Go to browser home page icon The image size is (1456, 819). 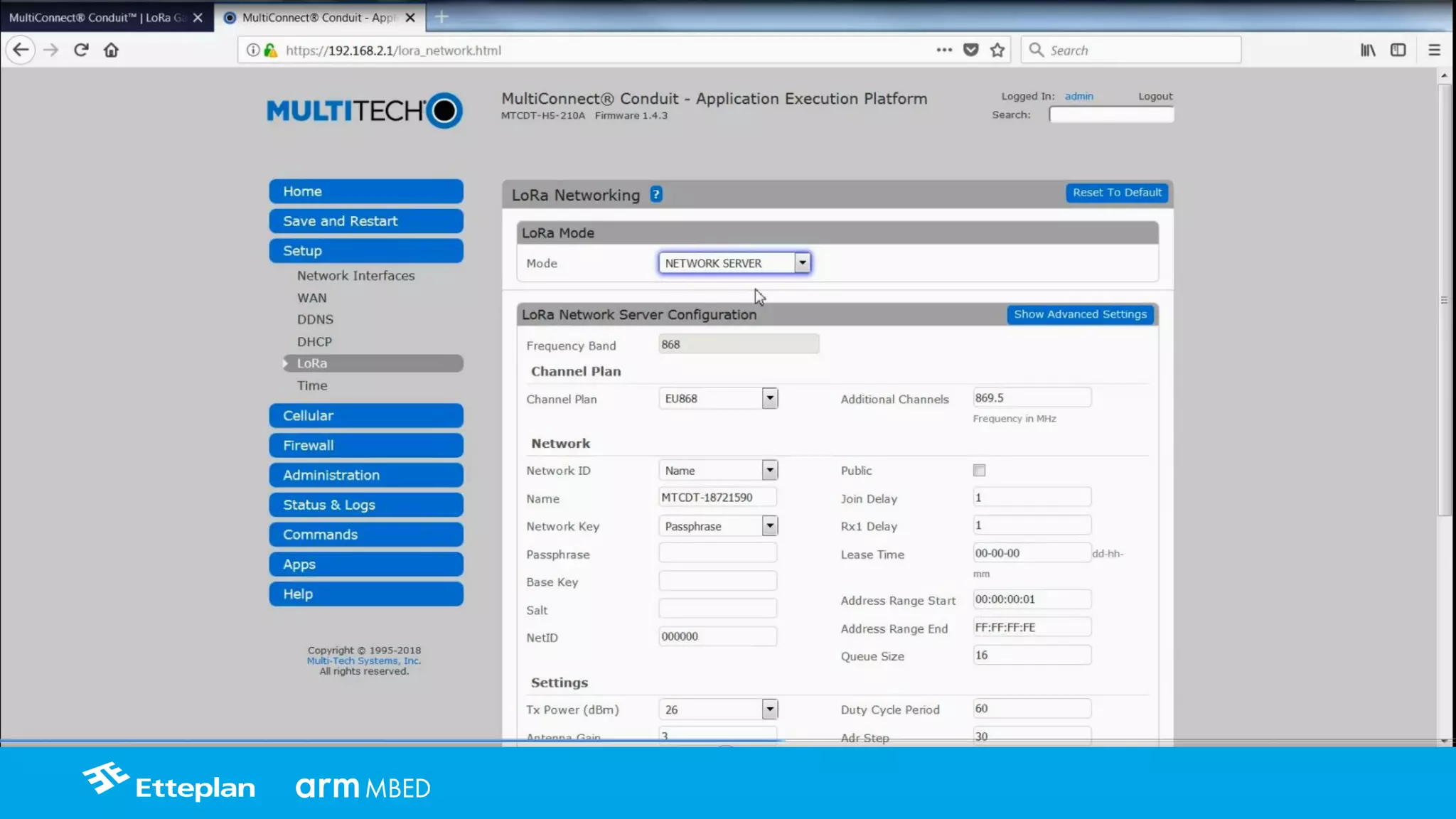click(x=111, y=50)
